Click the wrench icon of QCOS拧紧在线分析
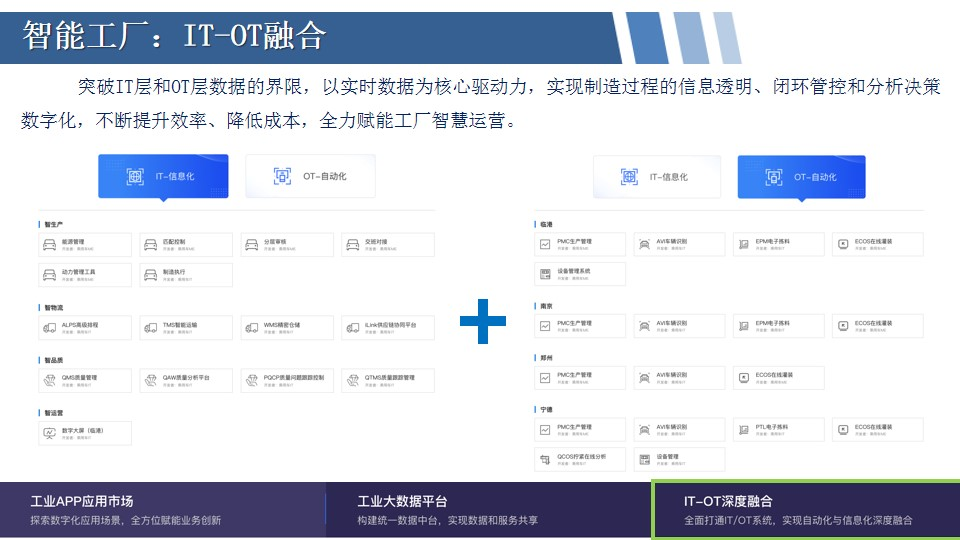960x540 pixels. (545, 459)
